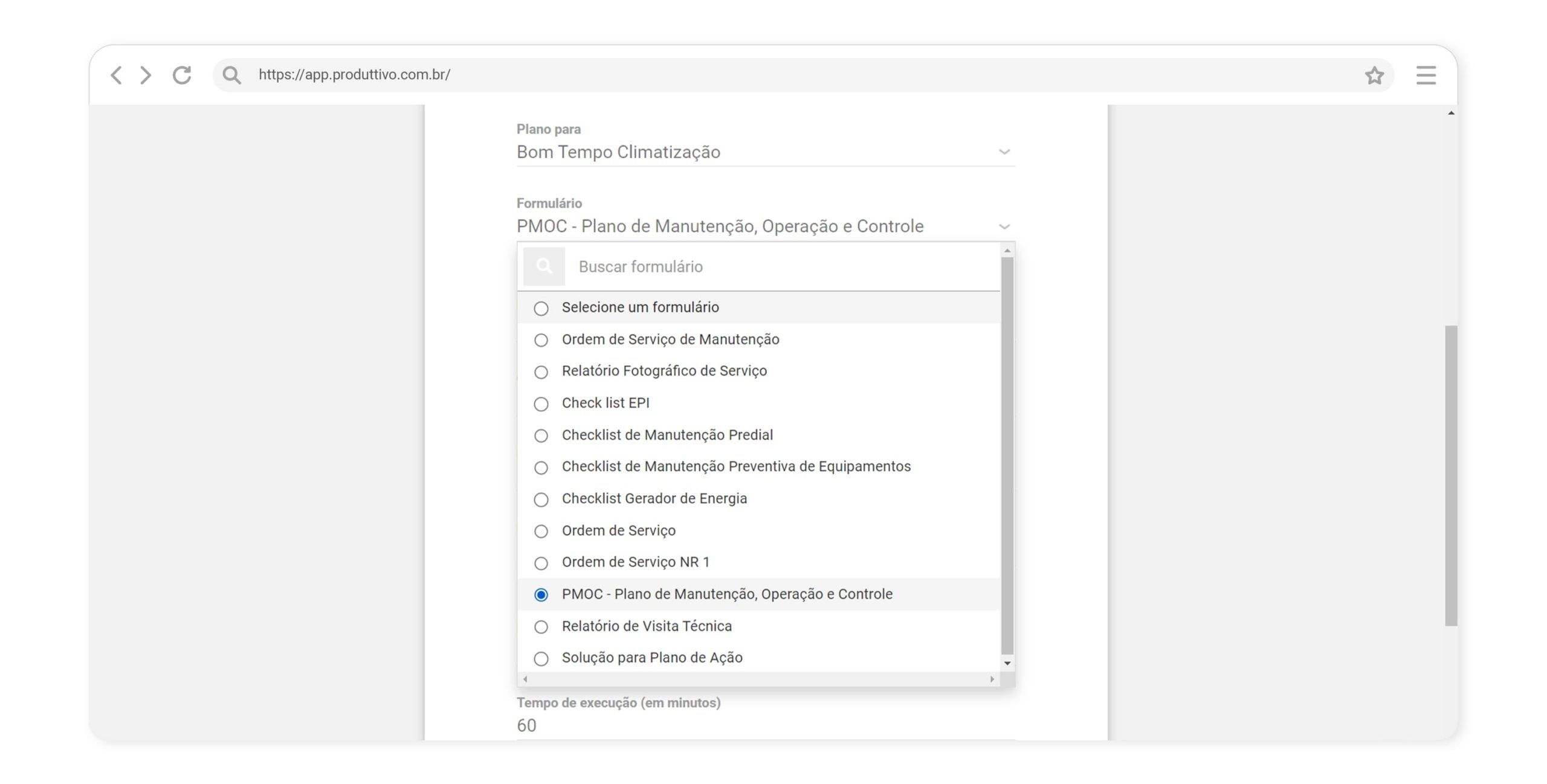Click the Bom Tempo Climatização label
Viewport: 1547px width, 784px height.
pyautogui.click(x=618, y=152)
